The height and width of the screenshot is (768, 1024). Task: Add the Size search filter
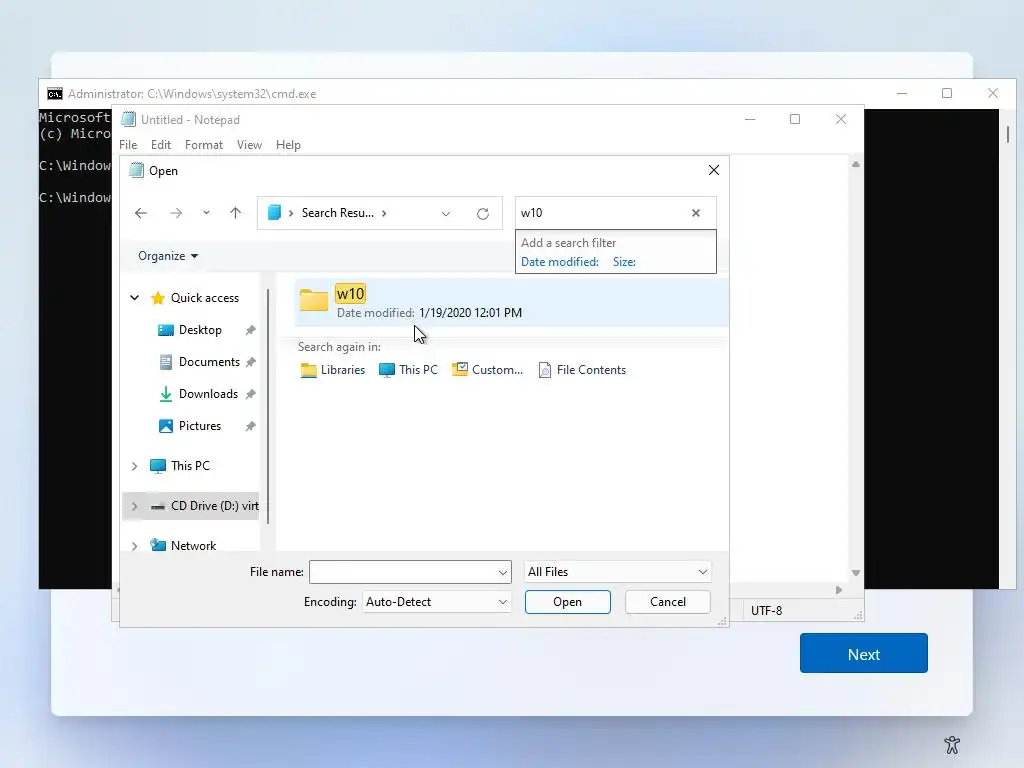click(x=624, y=262)
